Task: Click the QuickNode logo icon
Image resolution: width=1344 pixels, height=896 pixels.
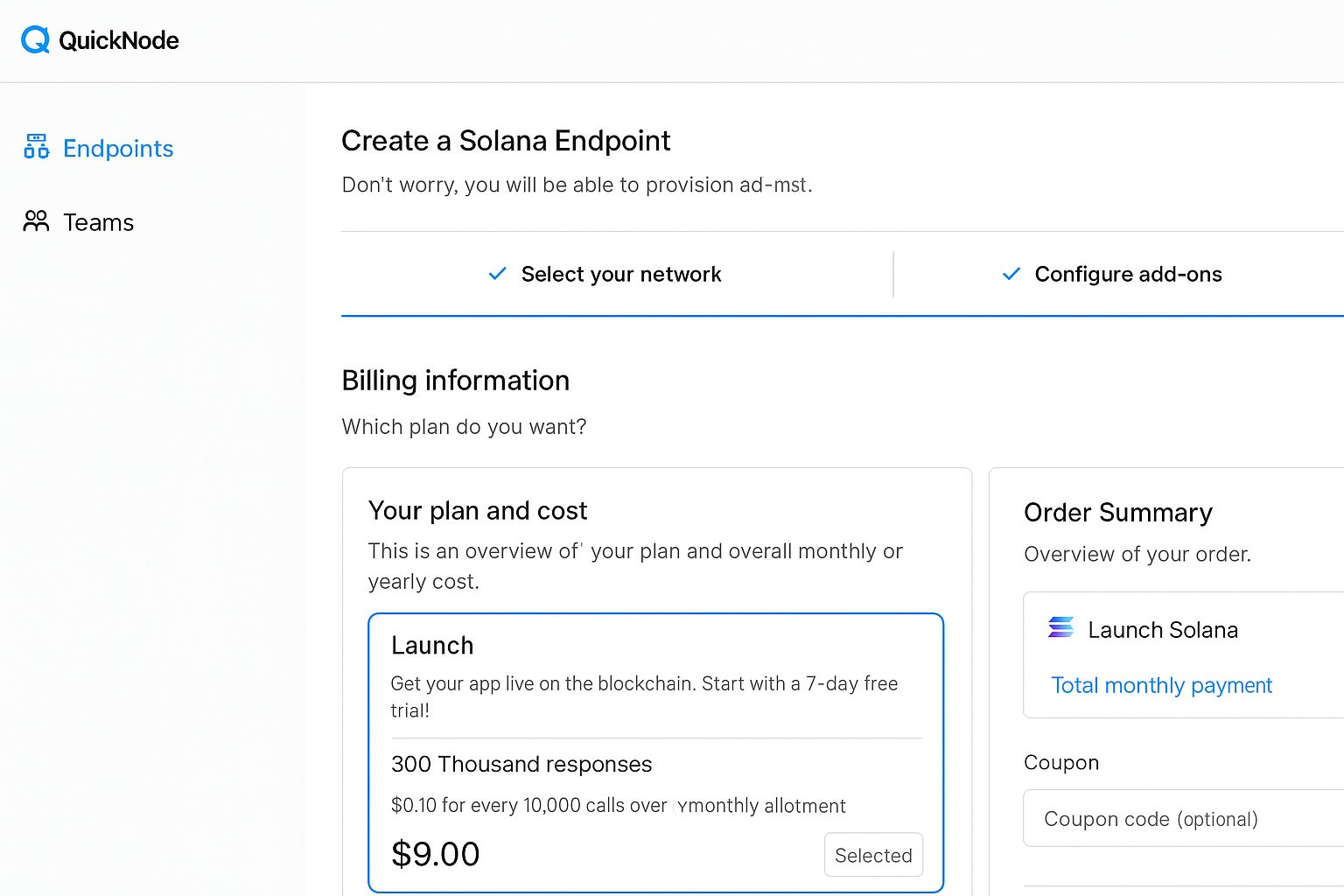Action: pyautogui.click(x=35, y=40)
